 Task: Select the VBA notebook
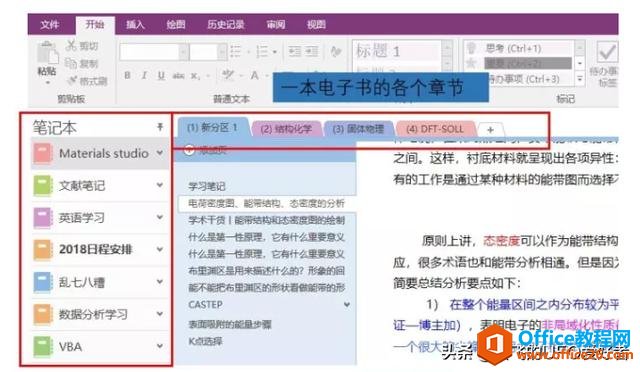tap(100, 346)
